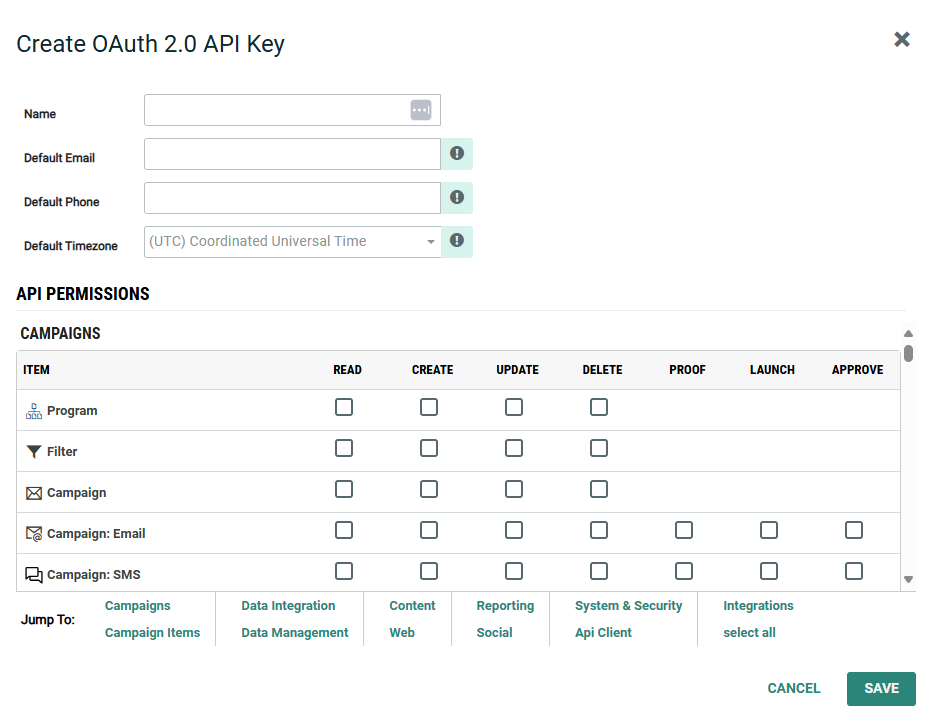Click the permissions list scroll up arrow
Screen dimensions: 941x724
[x=908, y=334]
